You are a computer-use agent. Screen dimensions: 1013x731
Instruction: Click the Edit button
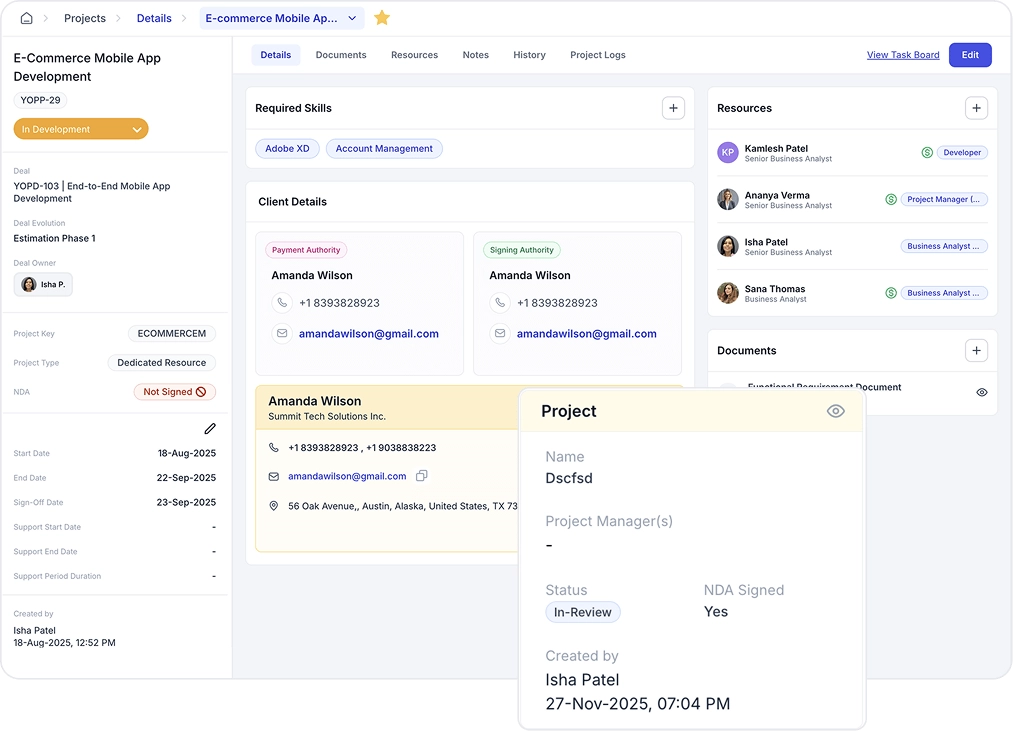click(970, 55)
